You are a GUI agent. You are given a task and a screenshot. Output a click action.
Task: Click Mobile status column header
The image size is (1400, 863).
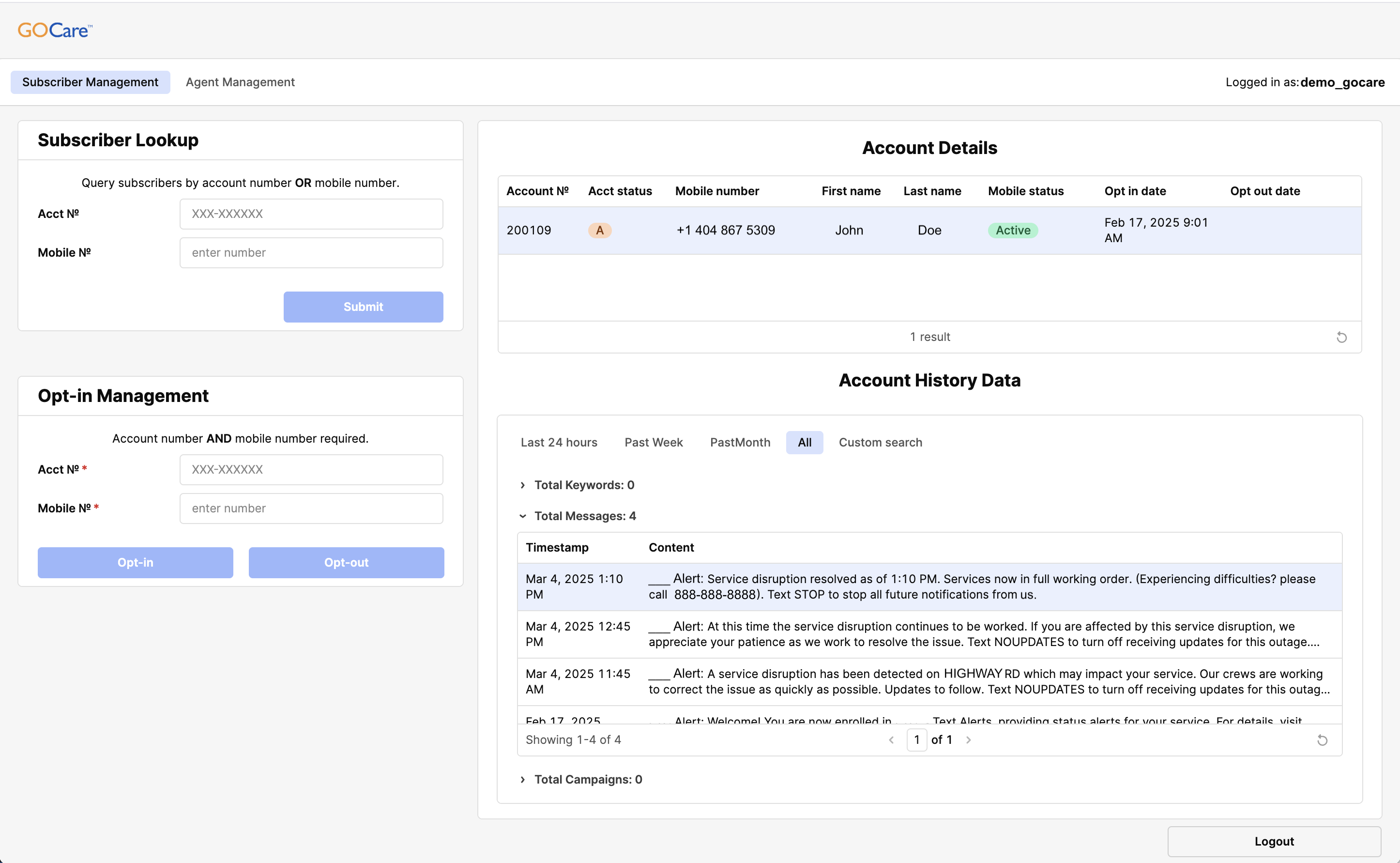click(x=1026, y=191)
